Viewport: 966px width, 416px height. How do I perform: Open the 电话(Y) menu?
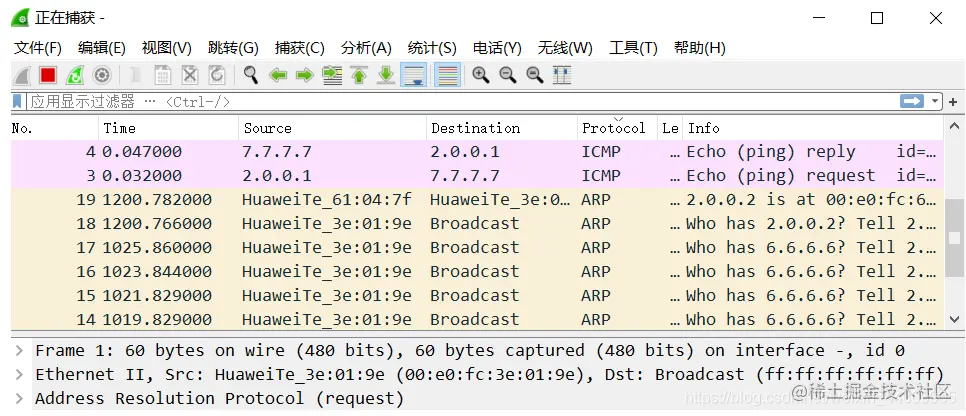[x=497, y=48]
